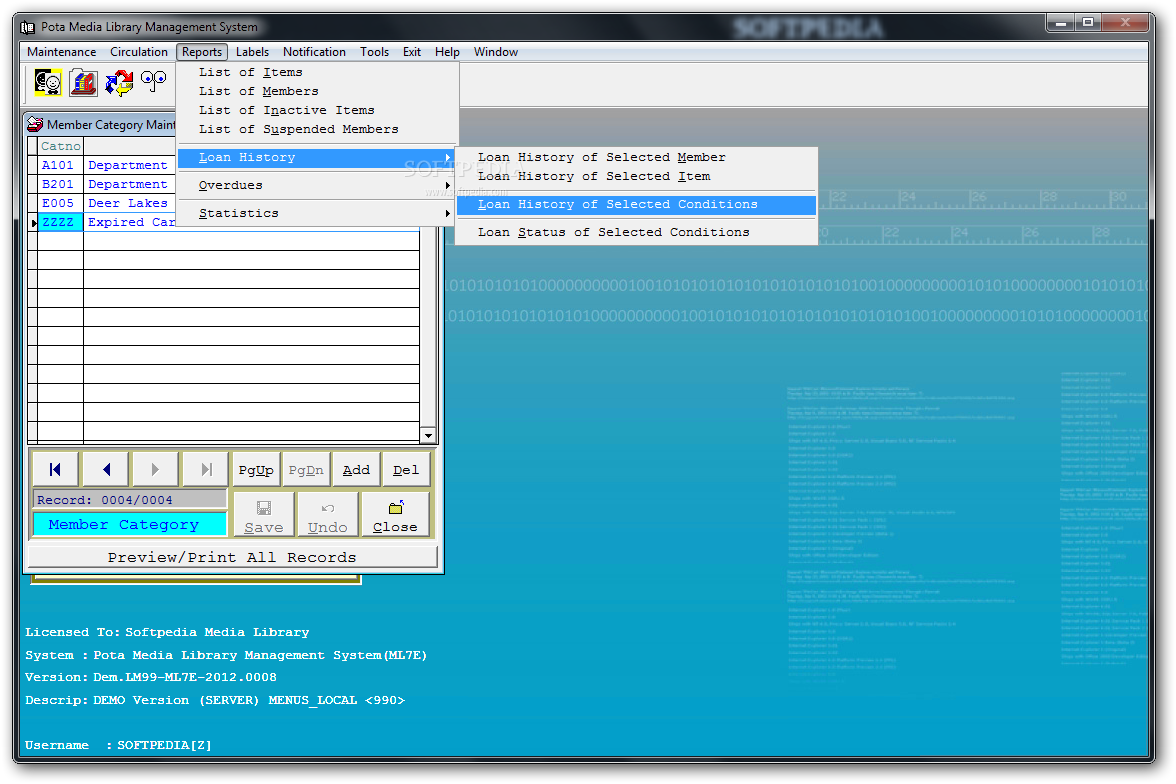This screenshot has width=1176, height=784.
Task: Open the Circulation menu
Action: 139,52
